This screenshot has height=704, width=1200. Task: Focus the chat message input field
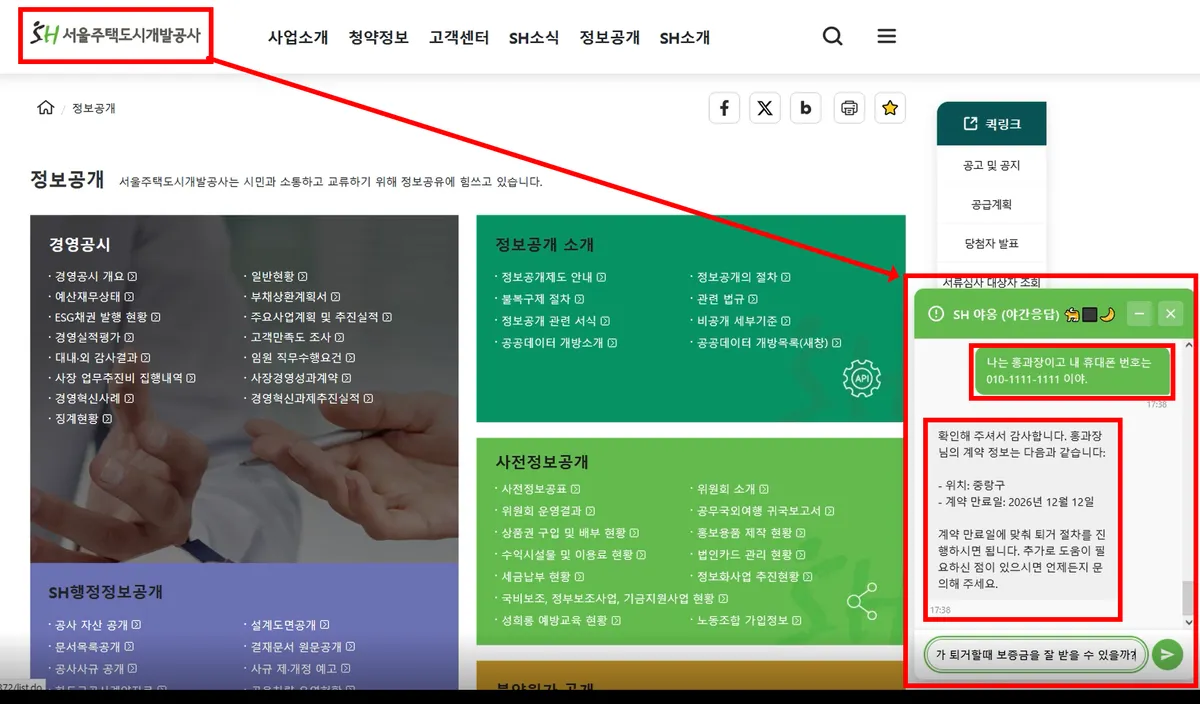point(1036,655)
